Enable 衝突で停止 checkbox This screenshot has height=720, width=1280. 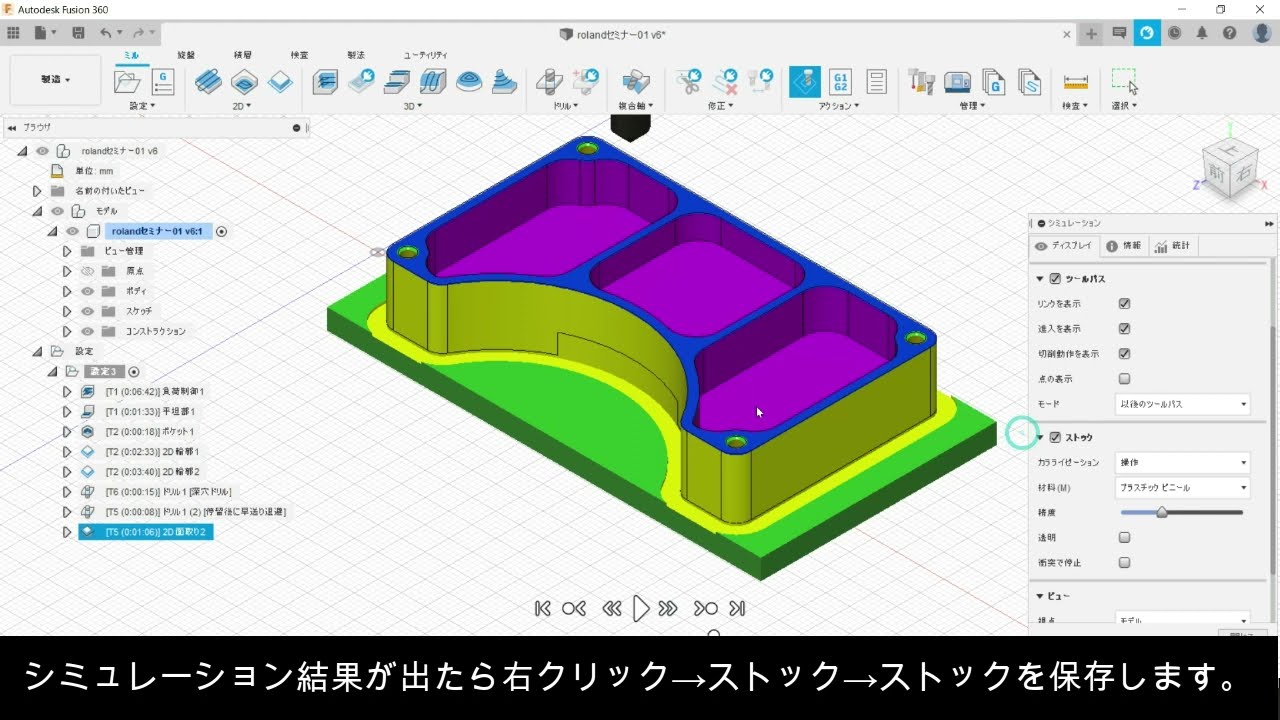[x=1124, y=562]
